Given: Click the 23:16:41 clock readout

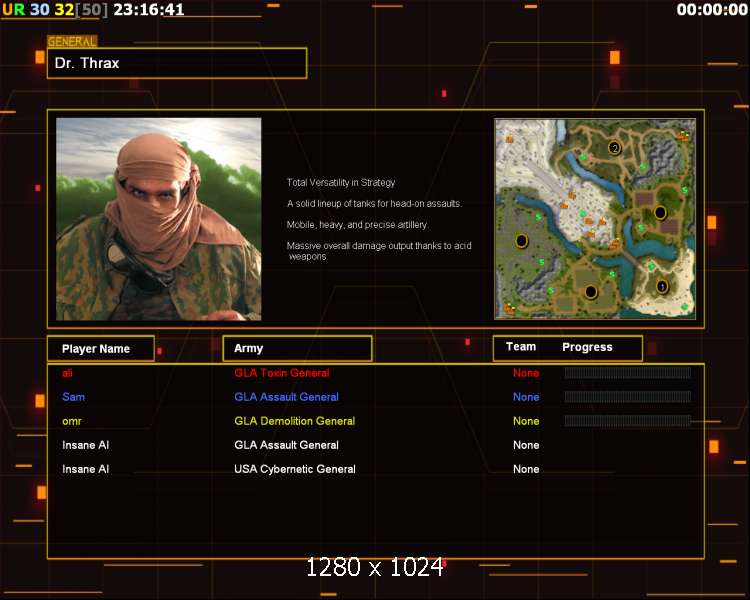Looking at the screenshot, I should pyautogui.click(x=149, y=10).
